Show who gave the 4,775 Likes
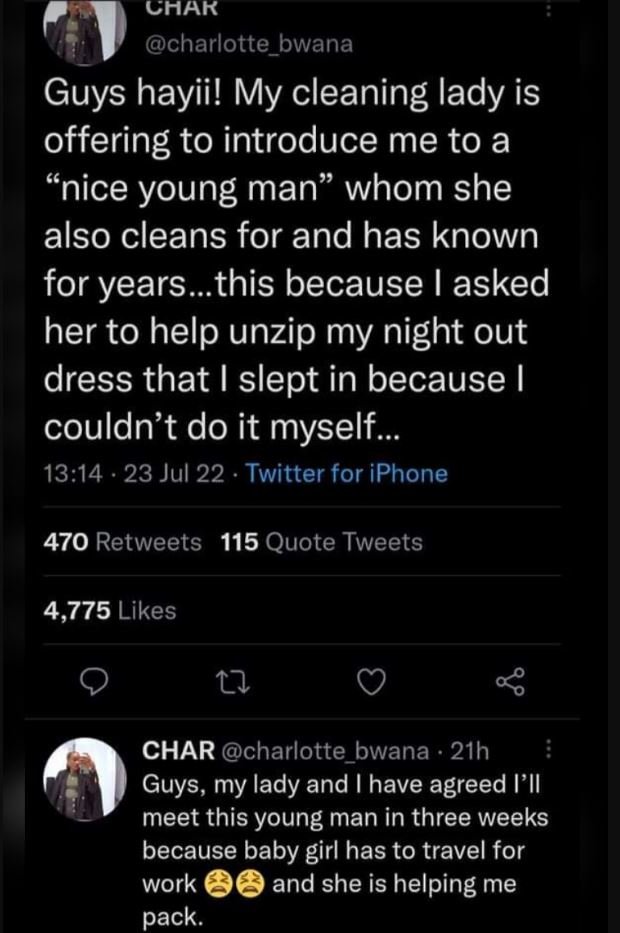The image size is (620, 933). (110, 610)
